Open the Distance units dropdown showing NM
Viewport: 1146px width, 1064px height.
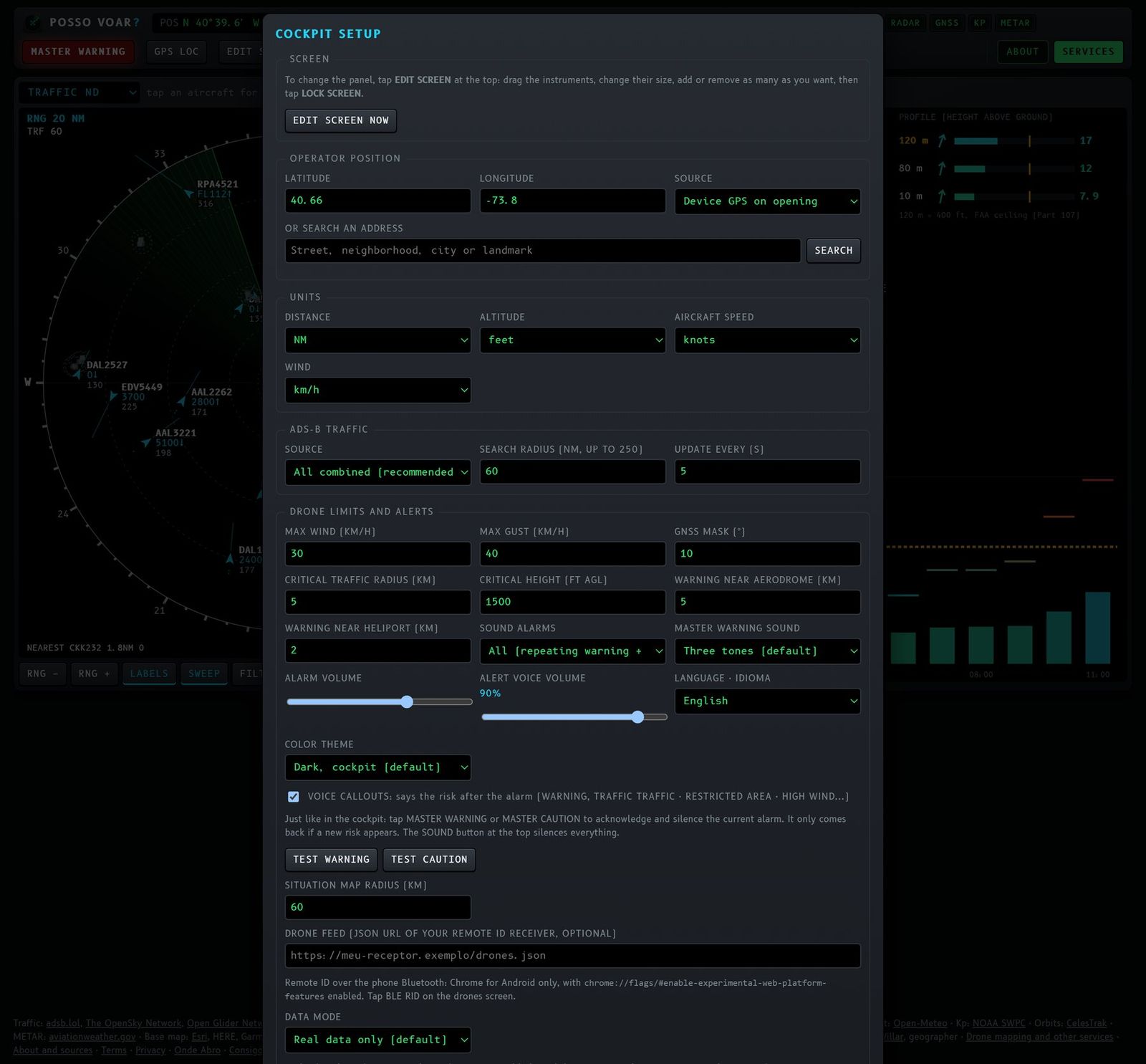point(377,340)
